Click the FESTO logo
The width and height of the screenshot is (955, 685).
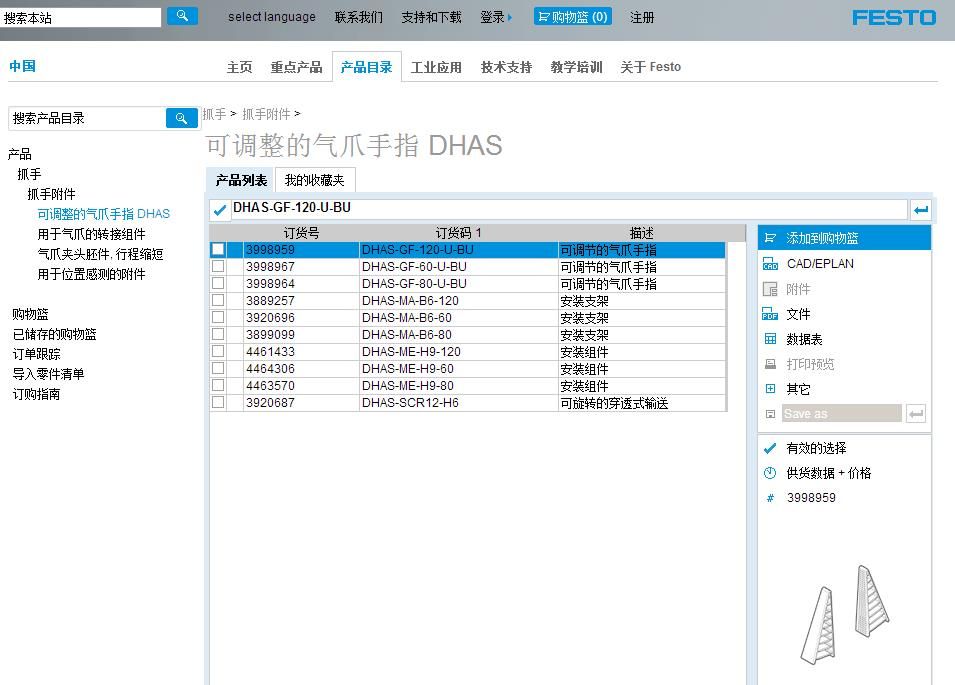894,18
